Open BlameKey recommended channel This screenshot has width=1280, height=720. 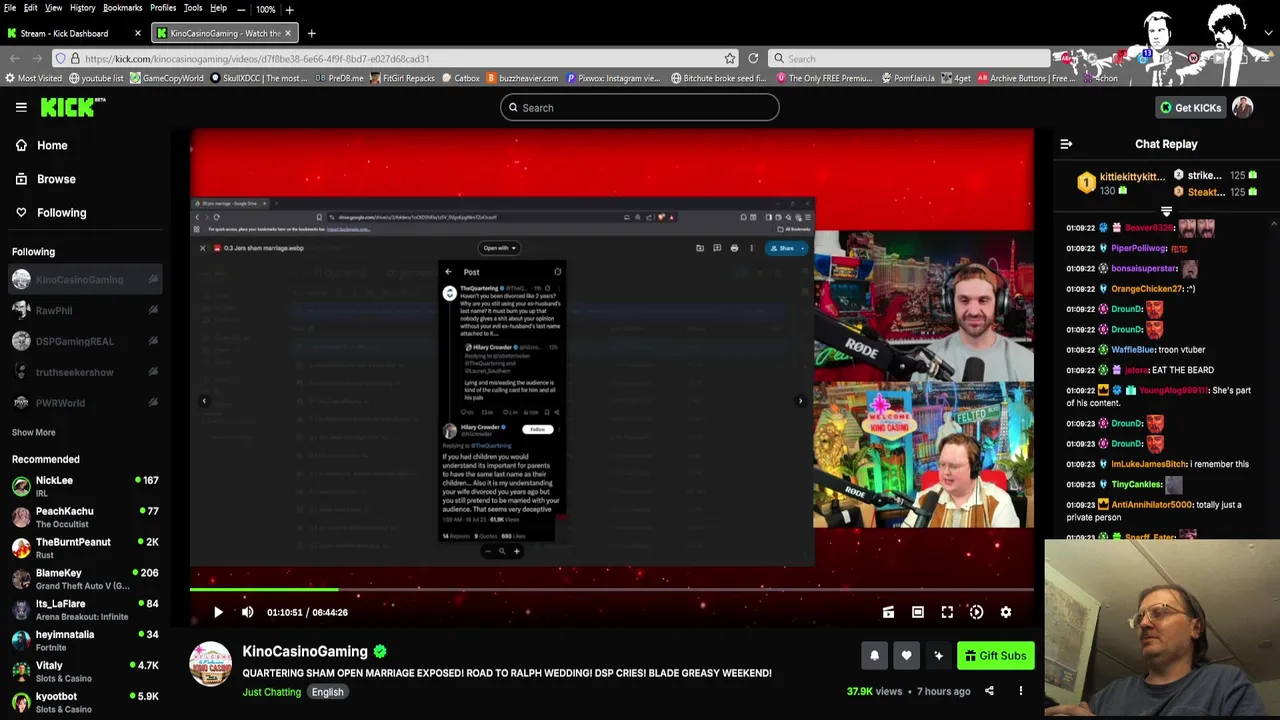coord(85,579)
